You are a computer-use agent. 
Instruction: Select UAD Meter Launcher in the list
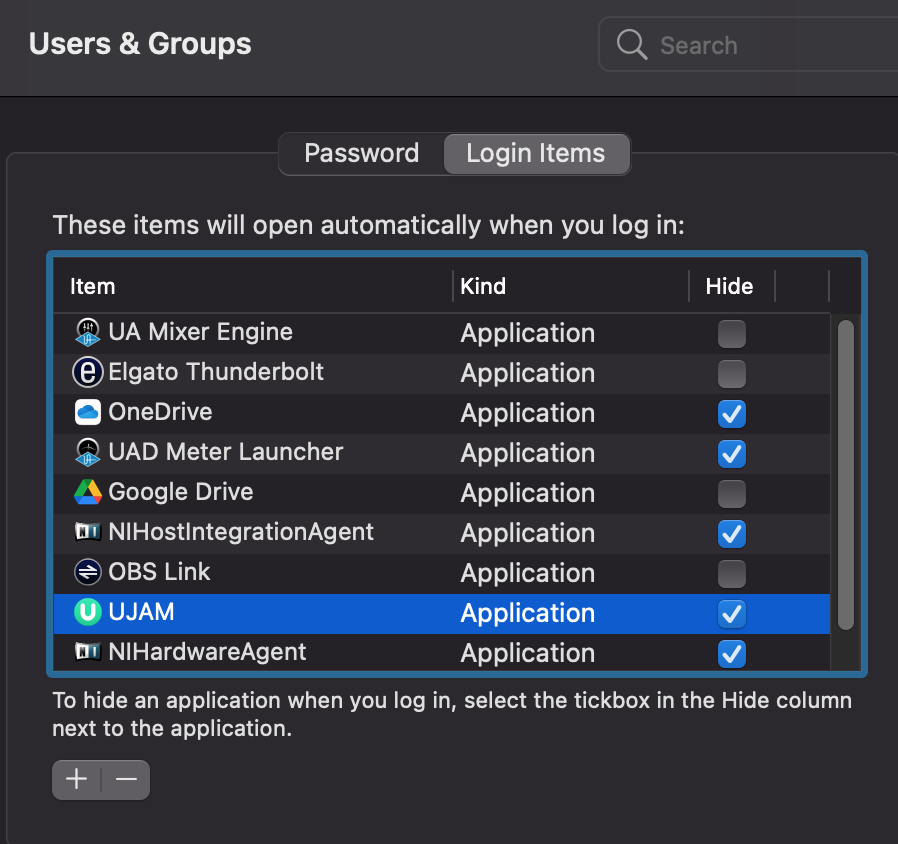[x=226, y=452]
